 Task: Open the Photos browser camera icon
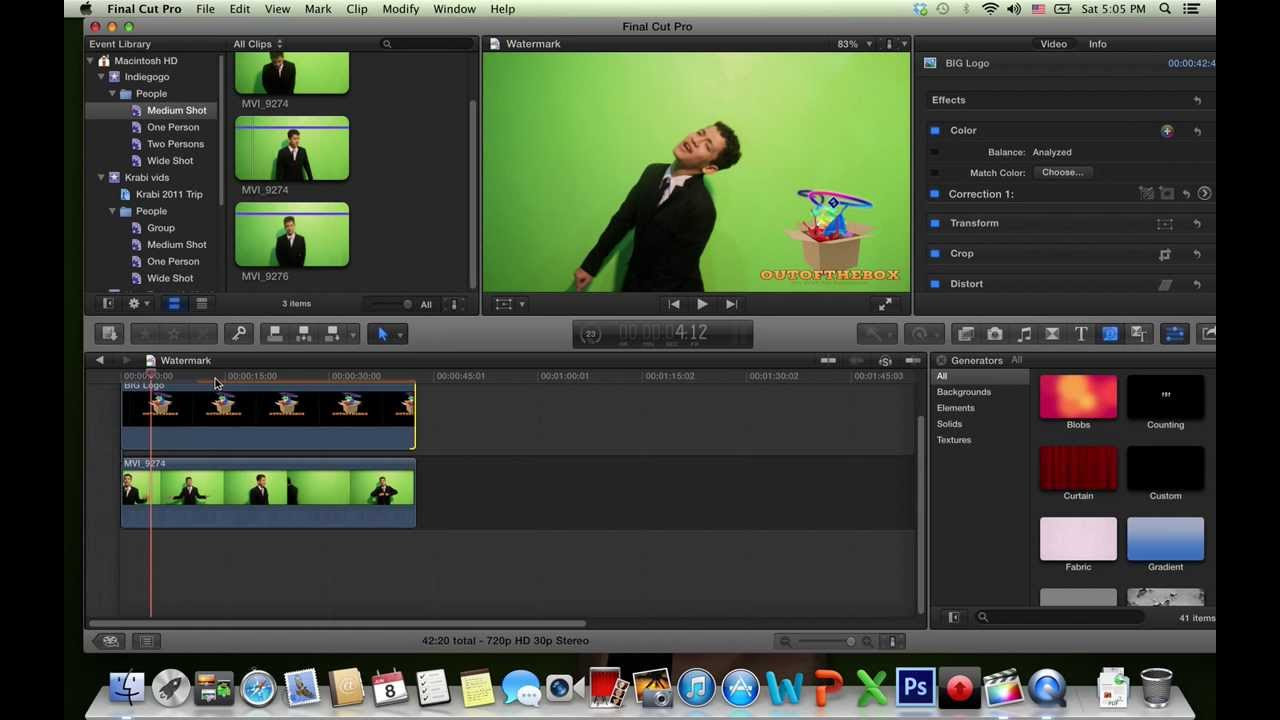[x=995, y=334]
